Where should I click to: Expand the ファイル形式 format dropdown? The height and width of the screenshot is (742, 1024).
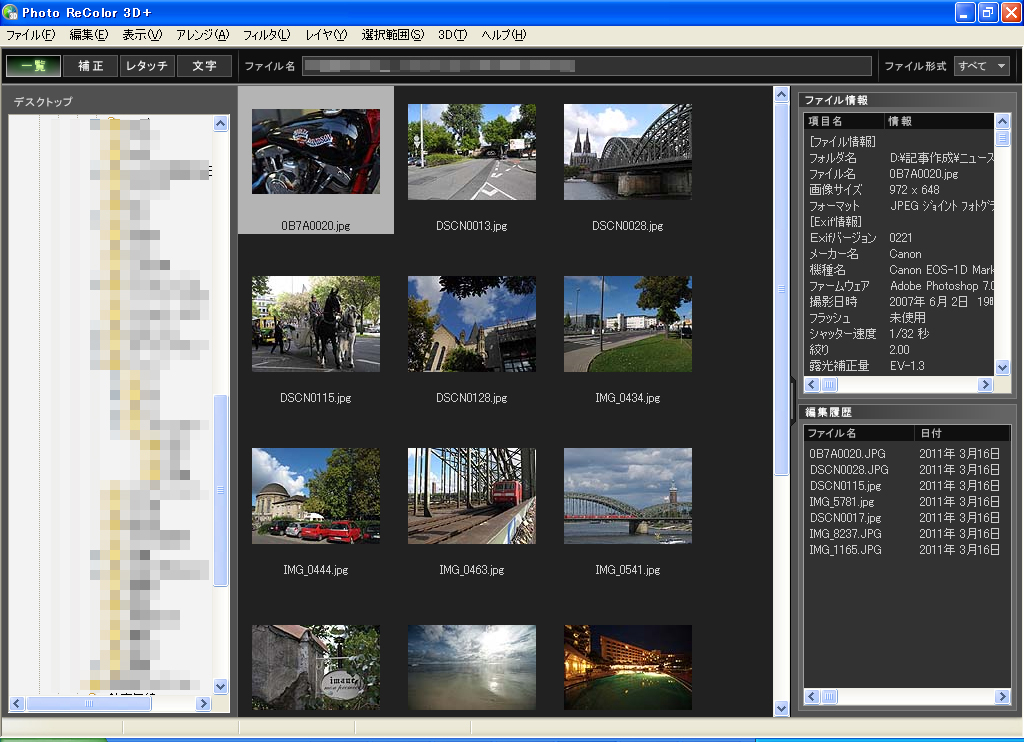coord(982,66)
